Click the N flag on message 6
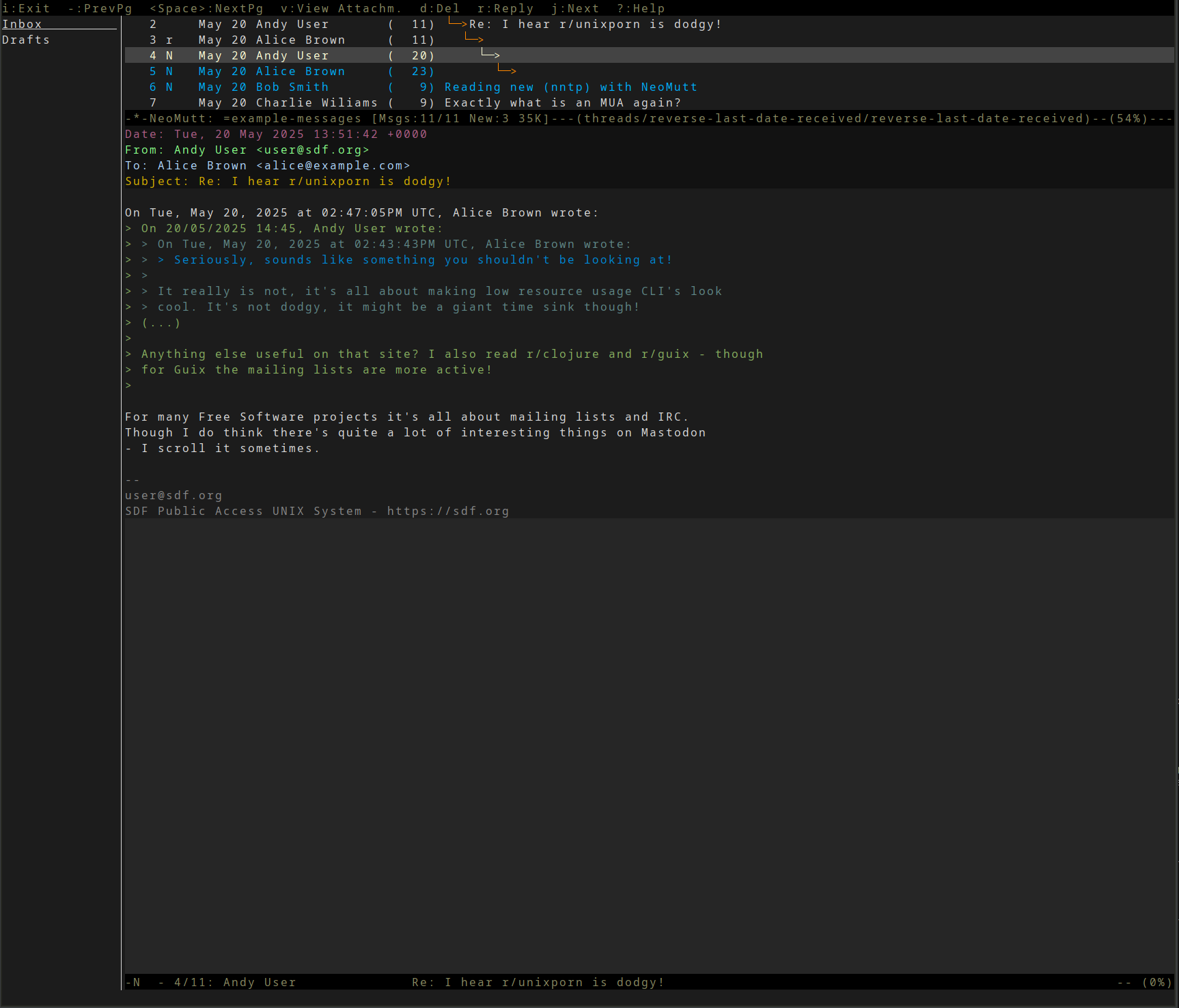This screenshot has width=1179, height=1008. point(169,87)
